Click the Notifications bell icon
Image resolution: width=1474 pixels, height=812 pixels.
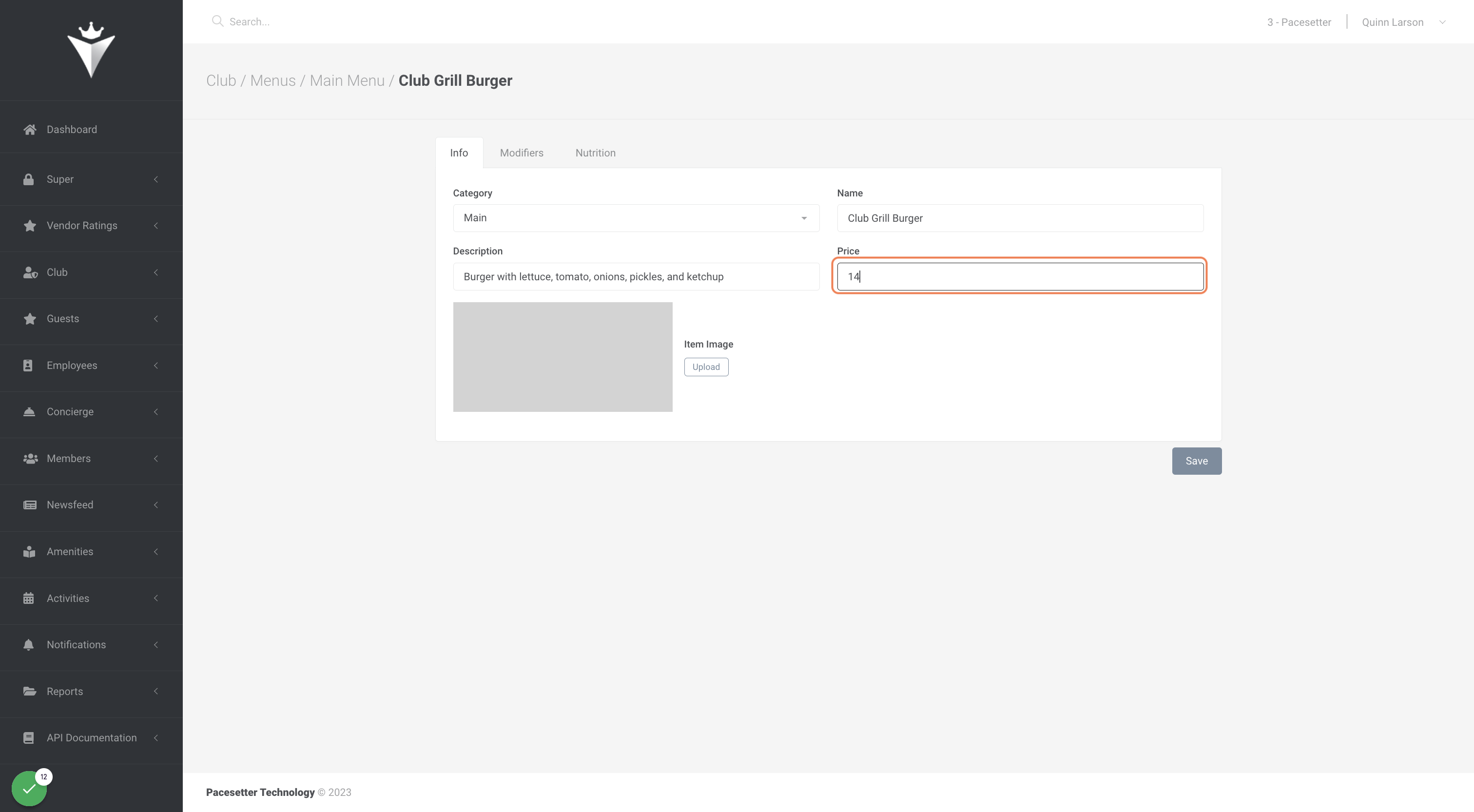click(x=29, y=644)
